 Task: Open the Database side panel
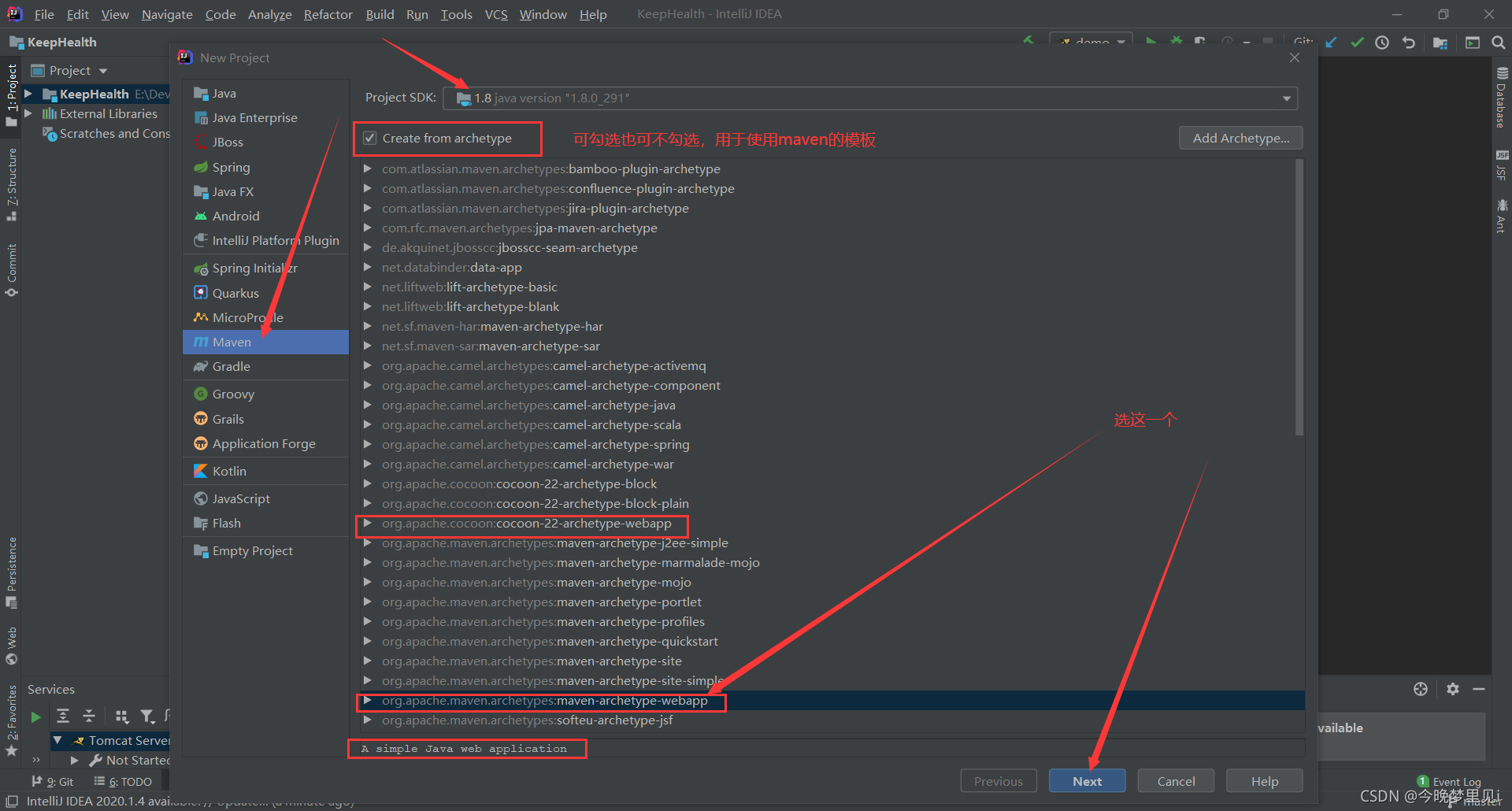click(1502, 98)
